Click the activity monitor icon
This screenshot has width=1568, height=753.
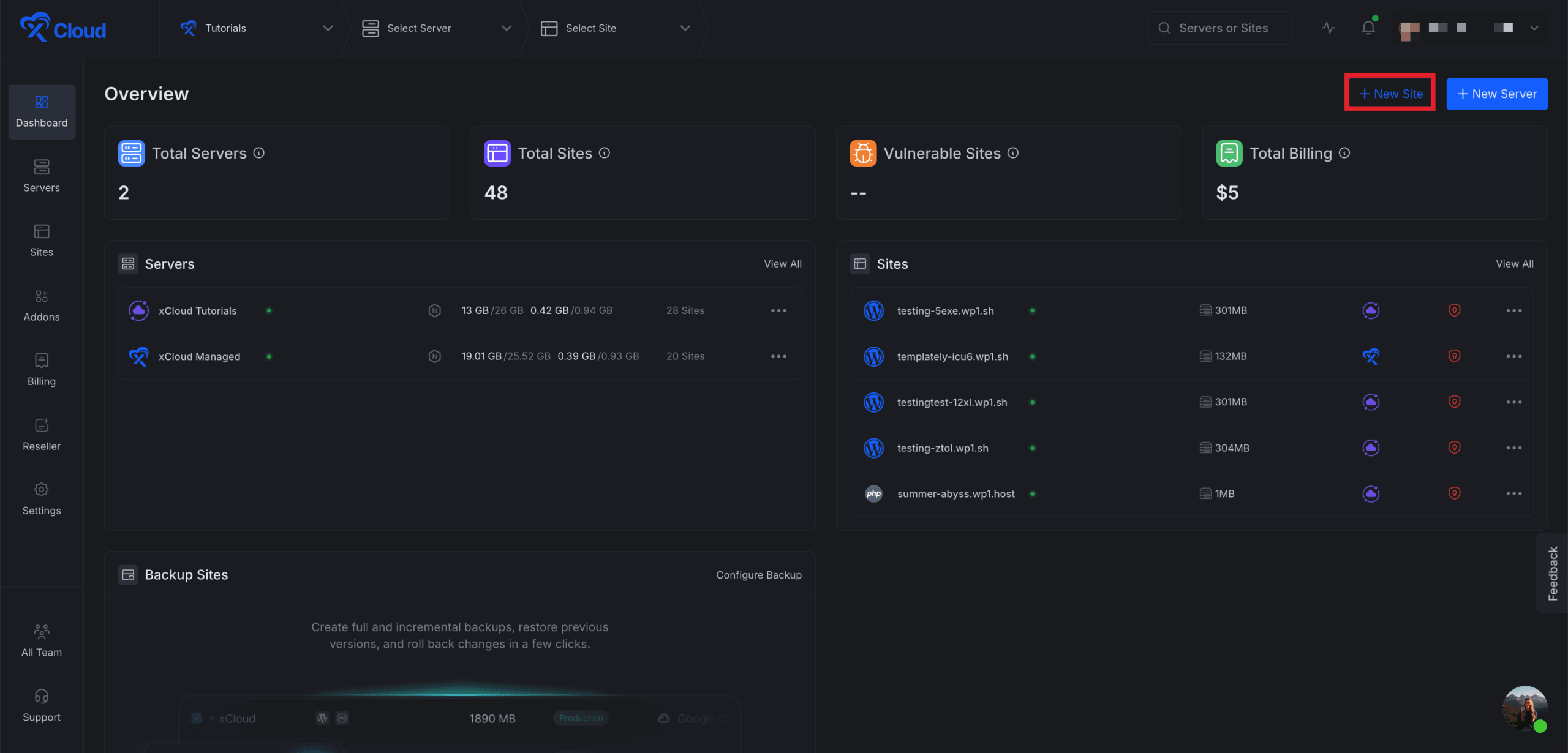(1327, 28)
